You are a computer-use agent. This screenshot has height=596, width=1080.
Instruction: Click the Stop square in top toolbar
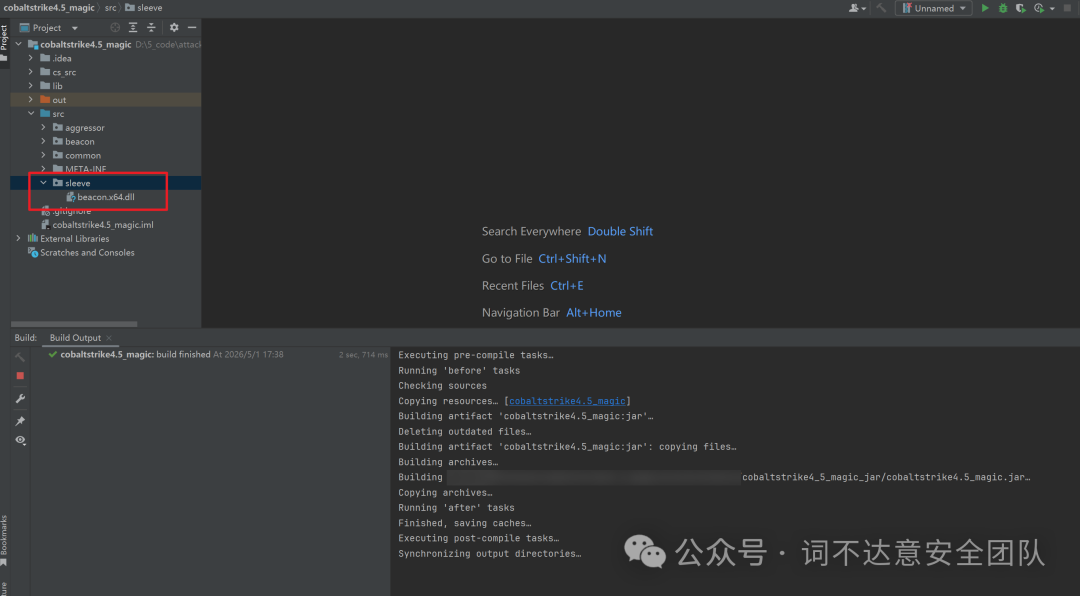(x=1068, y=8)
